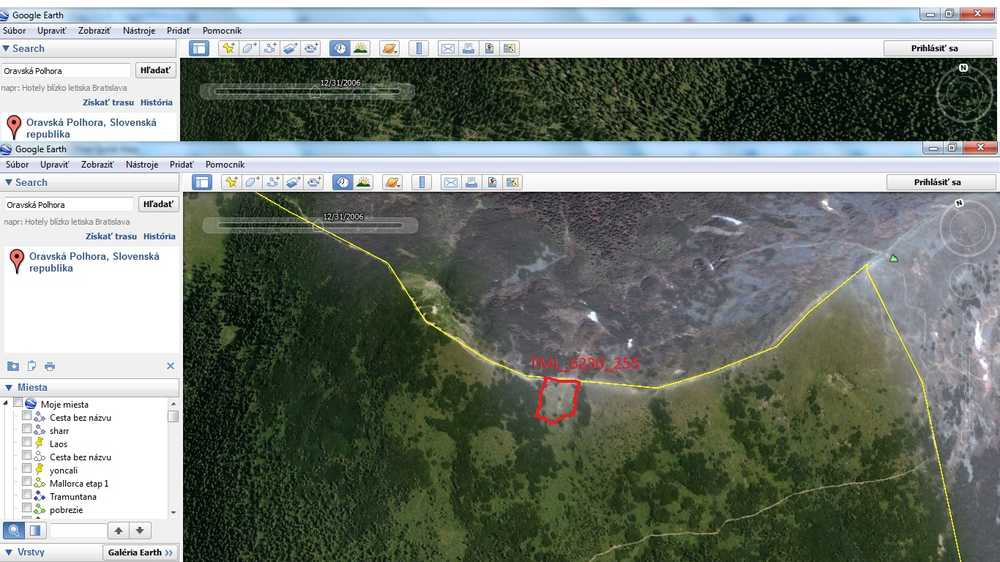Image resolution: width=1000 pixels, height=562 pixels.
Task: Check the yoncali checkbox
Action: (x=27, y=469)
